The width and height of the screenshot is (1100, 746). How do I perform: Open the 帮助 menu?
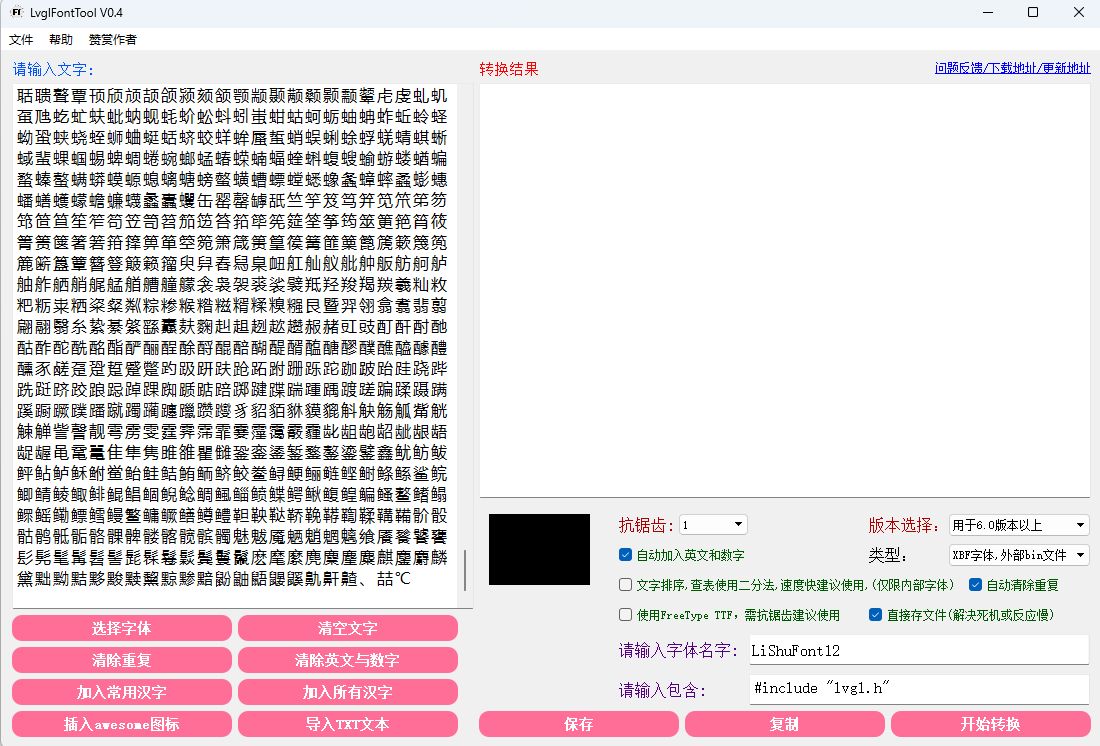(60, 39)
